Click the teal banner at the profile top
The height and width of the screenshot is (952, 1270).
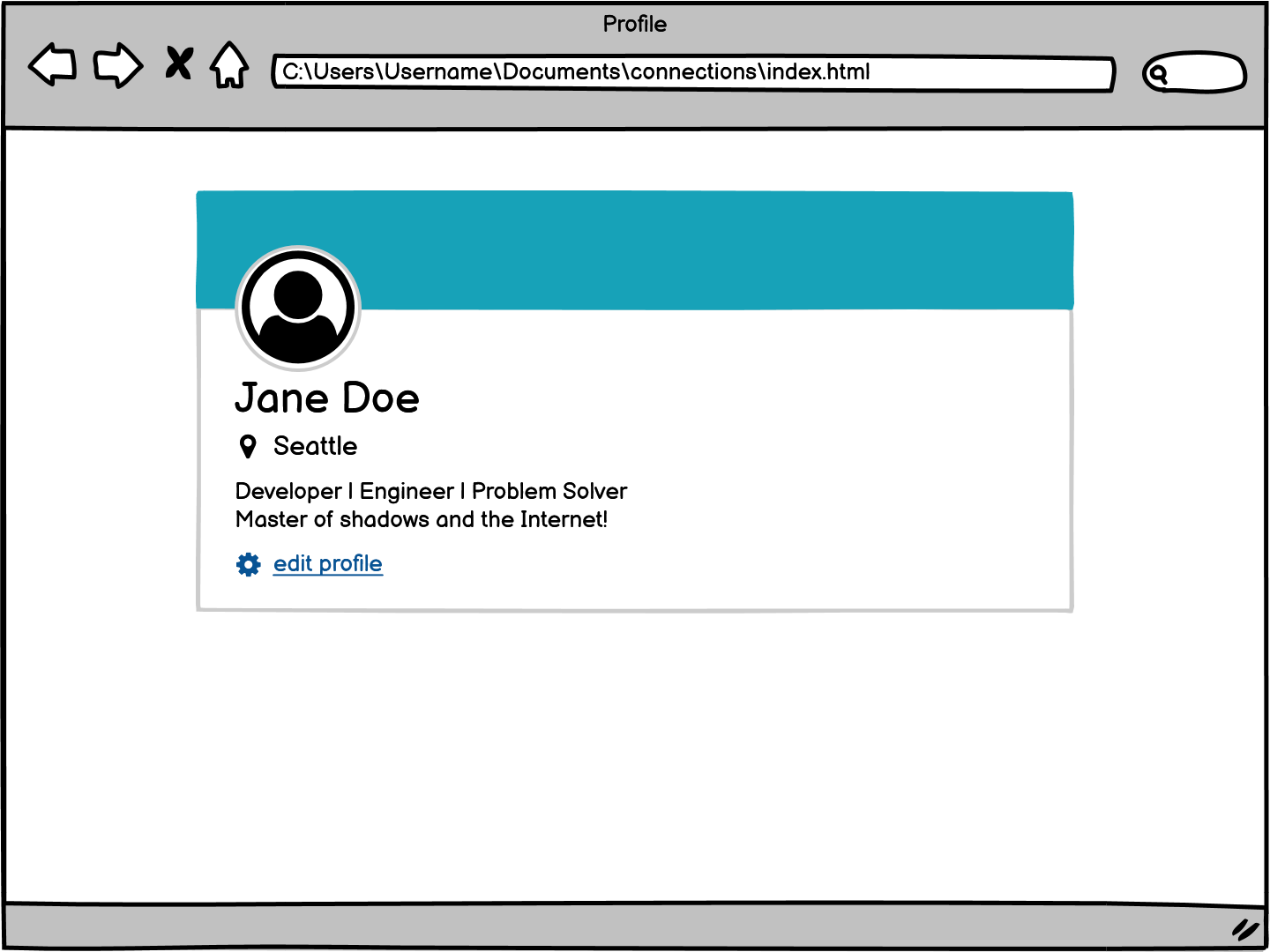tap(706, 247)
